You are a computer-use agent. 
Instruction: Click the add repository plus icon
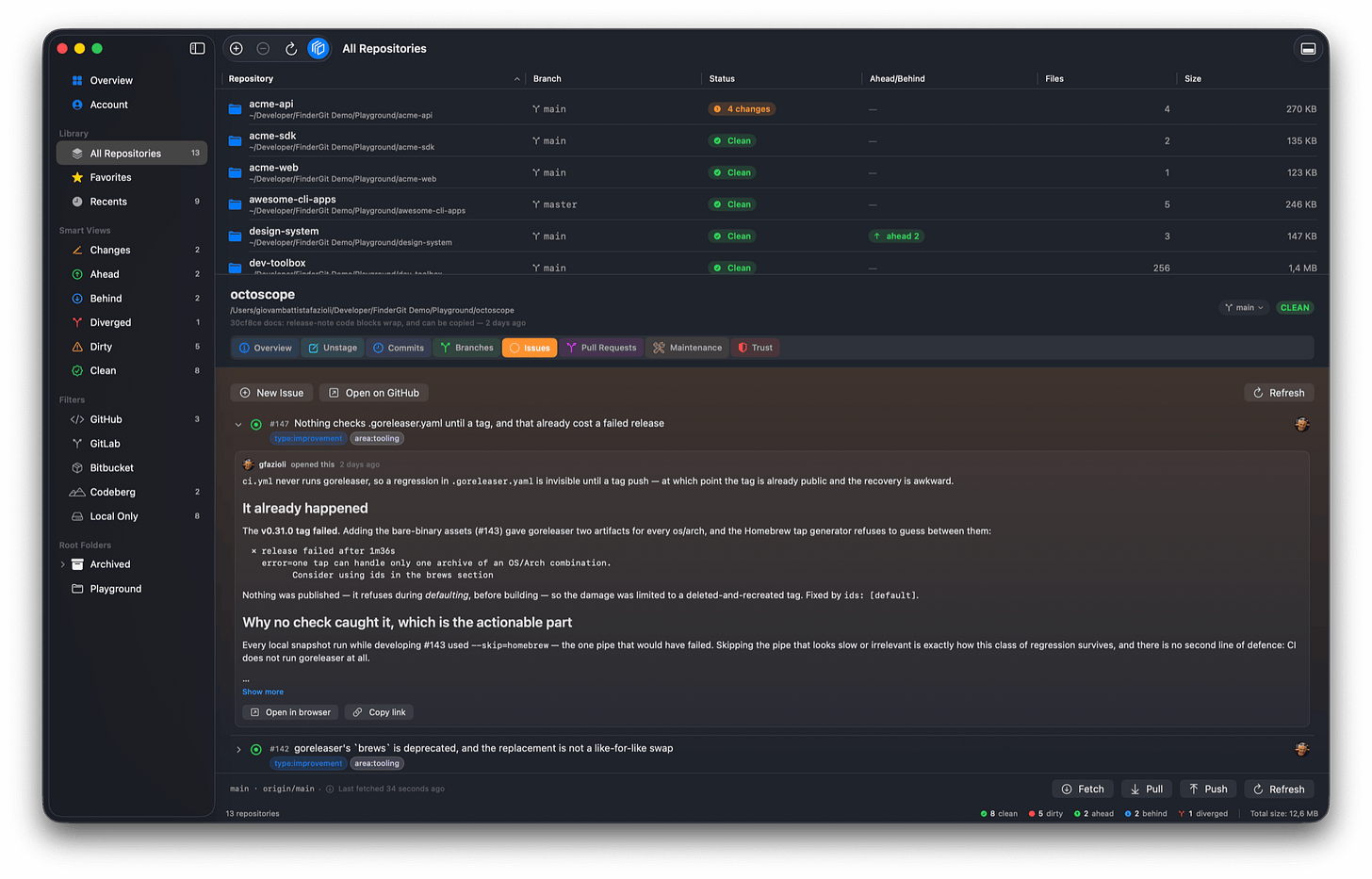(237, 48)
